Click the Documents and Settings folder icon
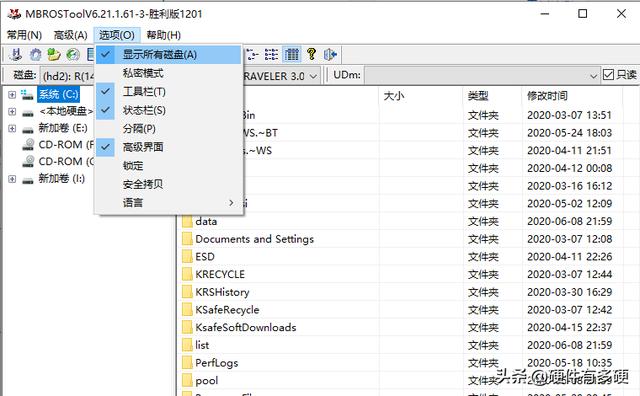This screenshot has width=640, height=396. (x=187, y=239)
